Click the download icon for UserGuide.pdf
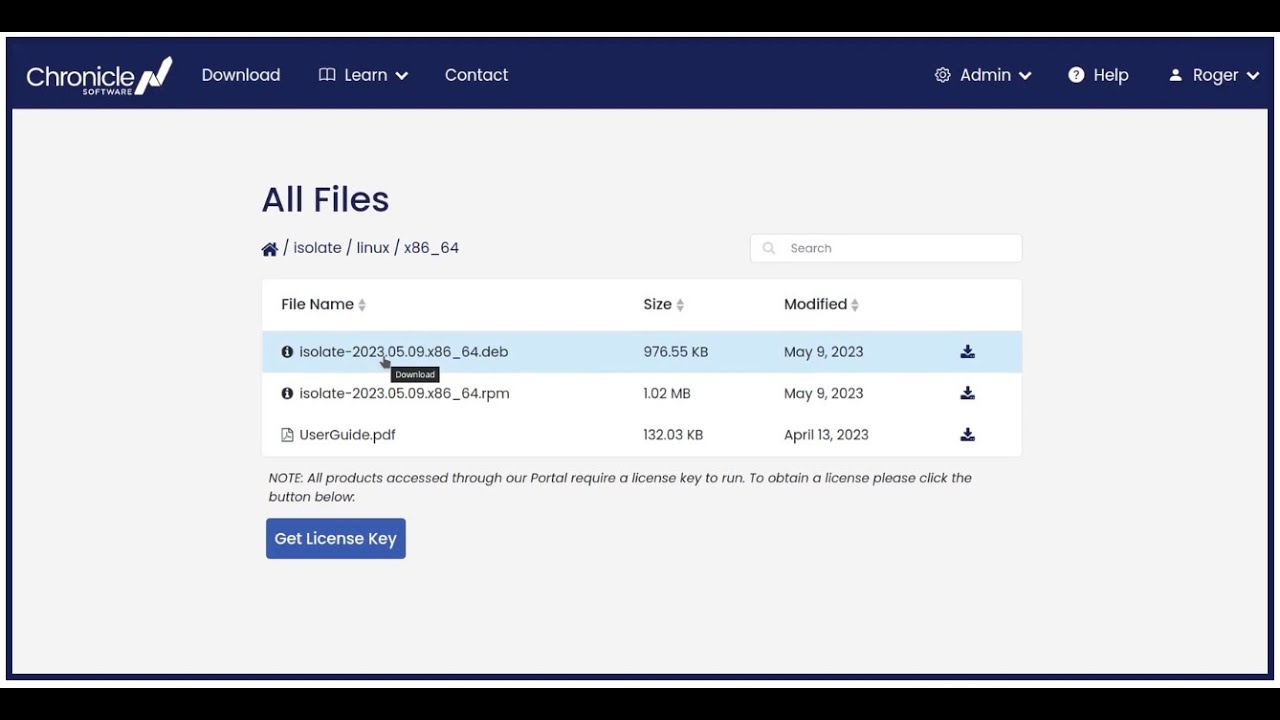Screen dimensions: 1280x720 [967, 435]
